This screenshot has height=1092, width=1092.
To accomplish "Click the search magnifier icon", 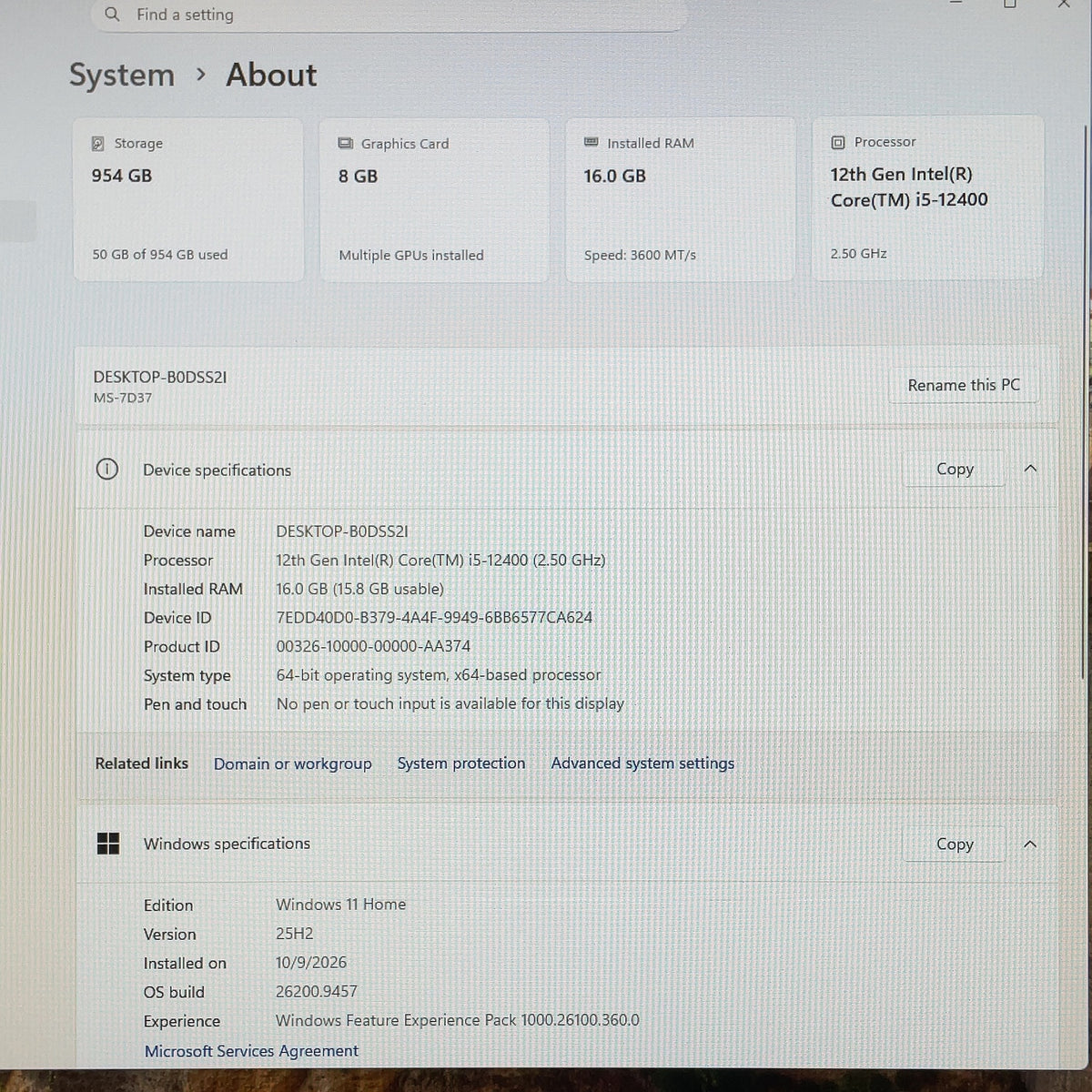I will tap(112, 15).
